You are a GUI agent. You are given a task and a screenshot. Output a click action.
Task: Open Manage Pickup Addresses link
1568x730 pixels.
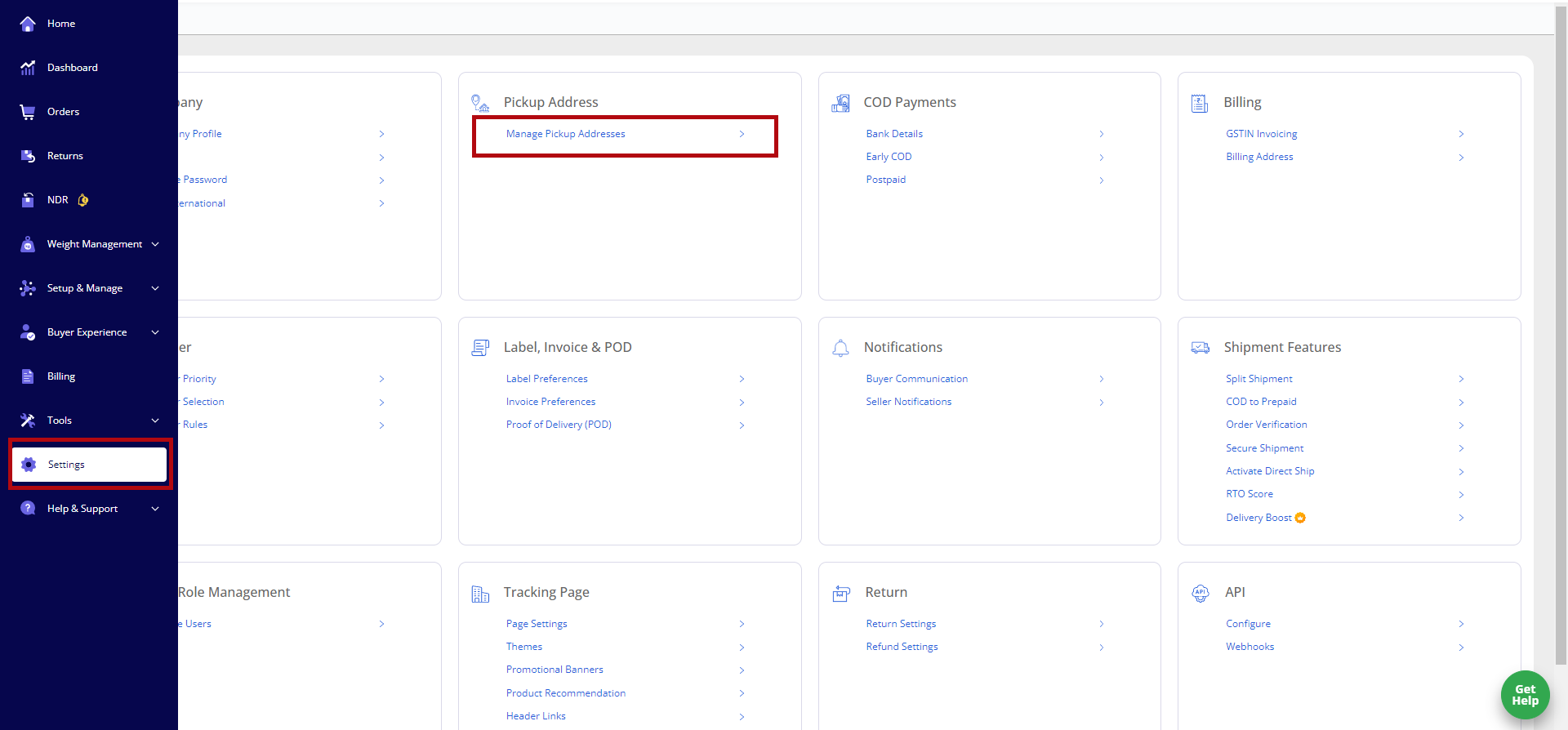(x=565, y=134)
